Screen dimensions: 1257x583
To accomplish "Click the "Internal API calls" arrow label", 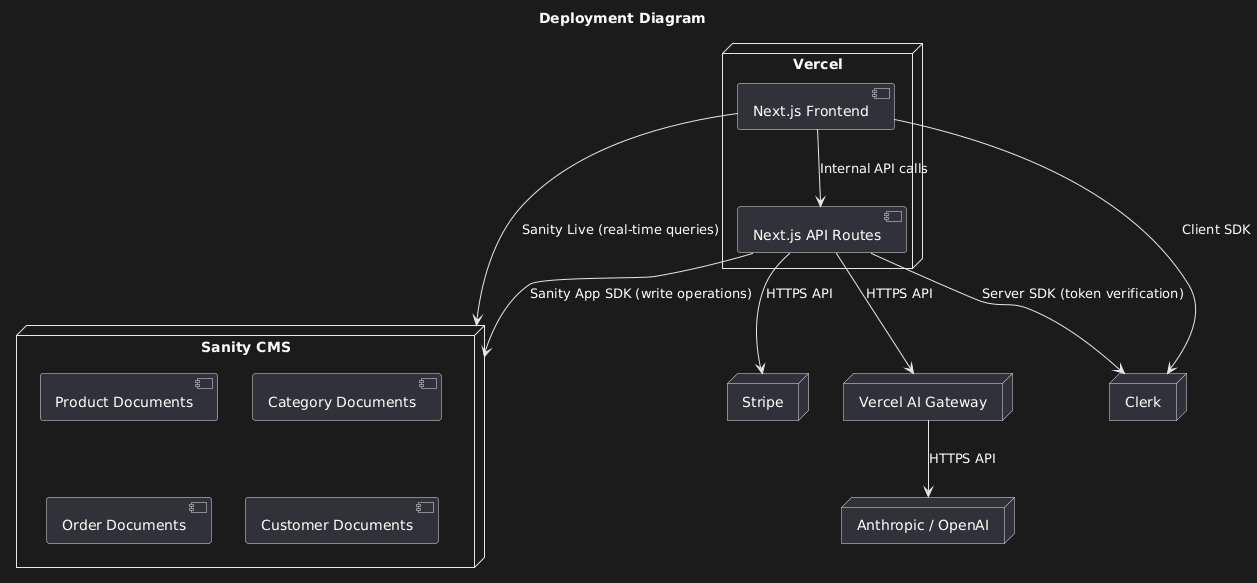I will point(873,169).
